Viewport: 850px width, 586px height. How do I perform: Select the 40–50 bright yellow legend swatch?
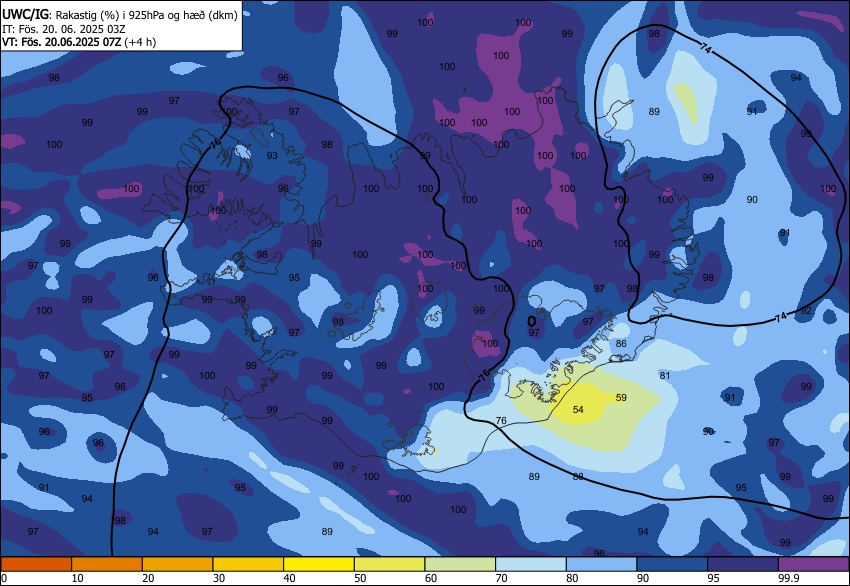tap(319, 564)
